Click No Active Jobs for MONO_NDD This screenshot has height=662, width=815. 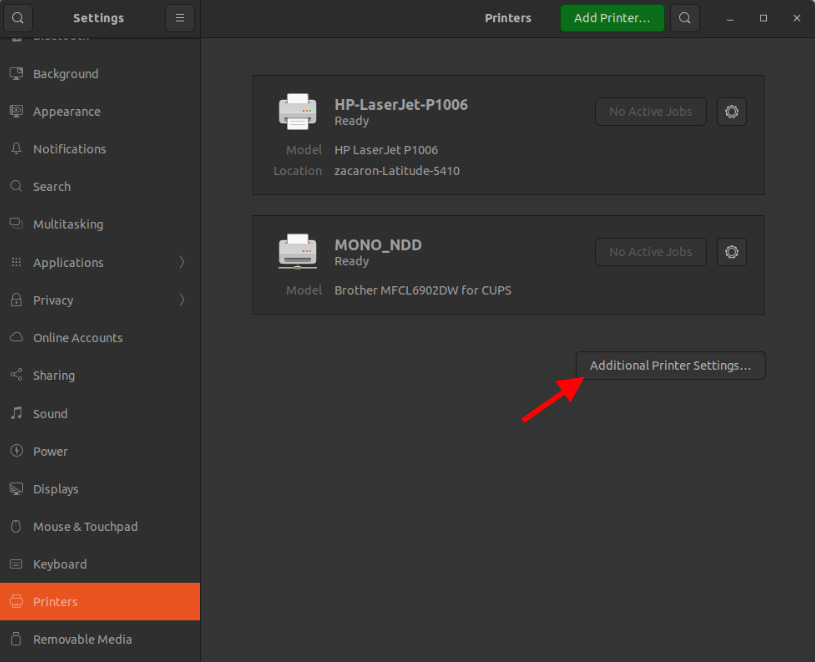coord(650,252)
